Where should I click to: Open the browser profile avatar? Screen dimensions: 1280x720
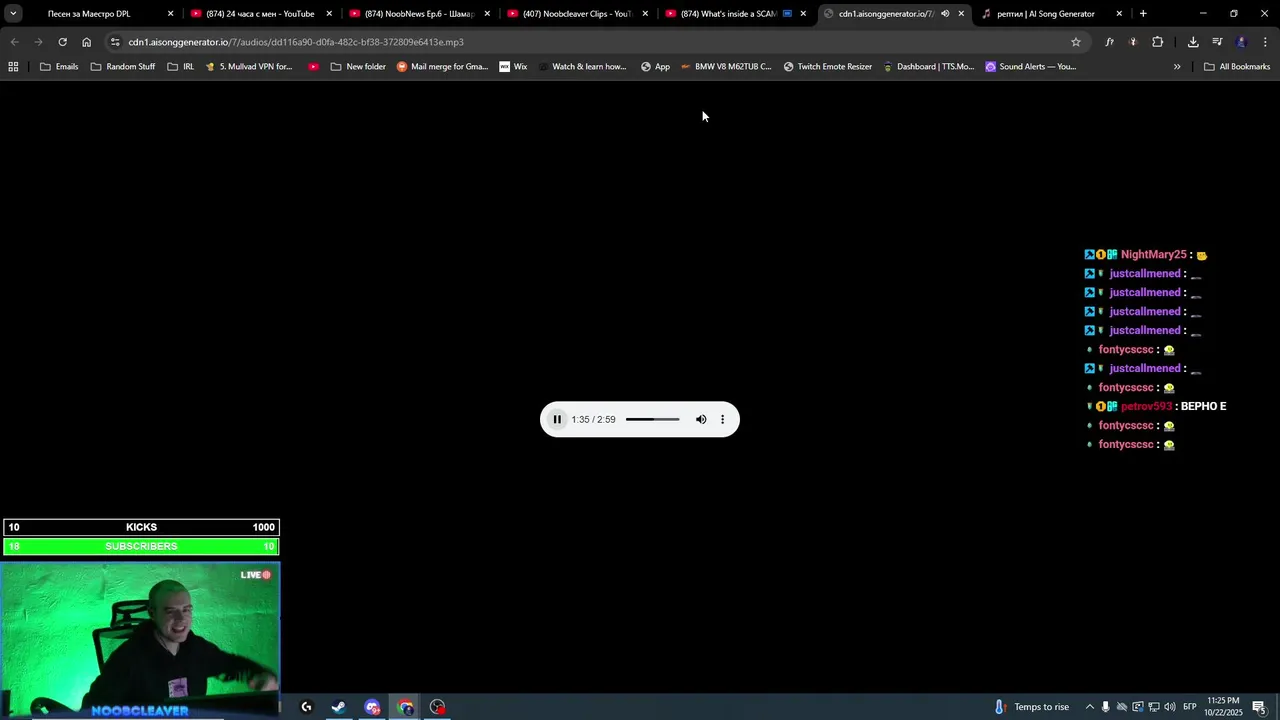click(1241, 42)
